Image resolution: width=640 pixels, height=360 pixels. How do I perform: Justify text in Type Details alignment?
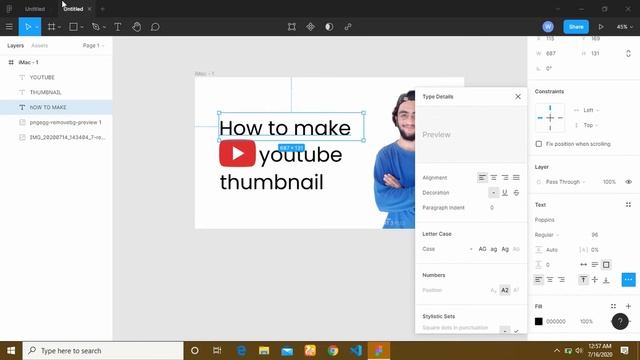coord(516,178)
